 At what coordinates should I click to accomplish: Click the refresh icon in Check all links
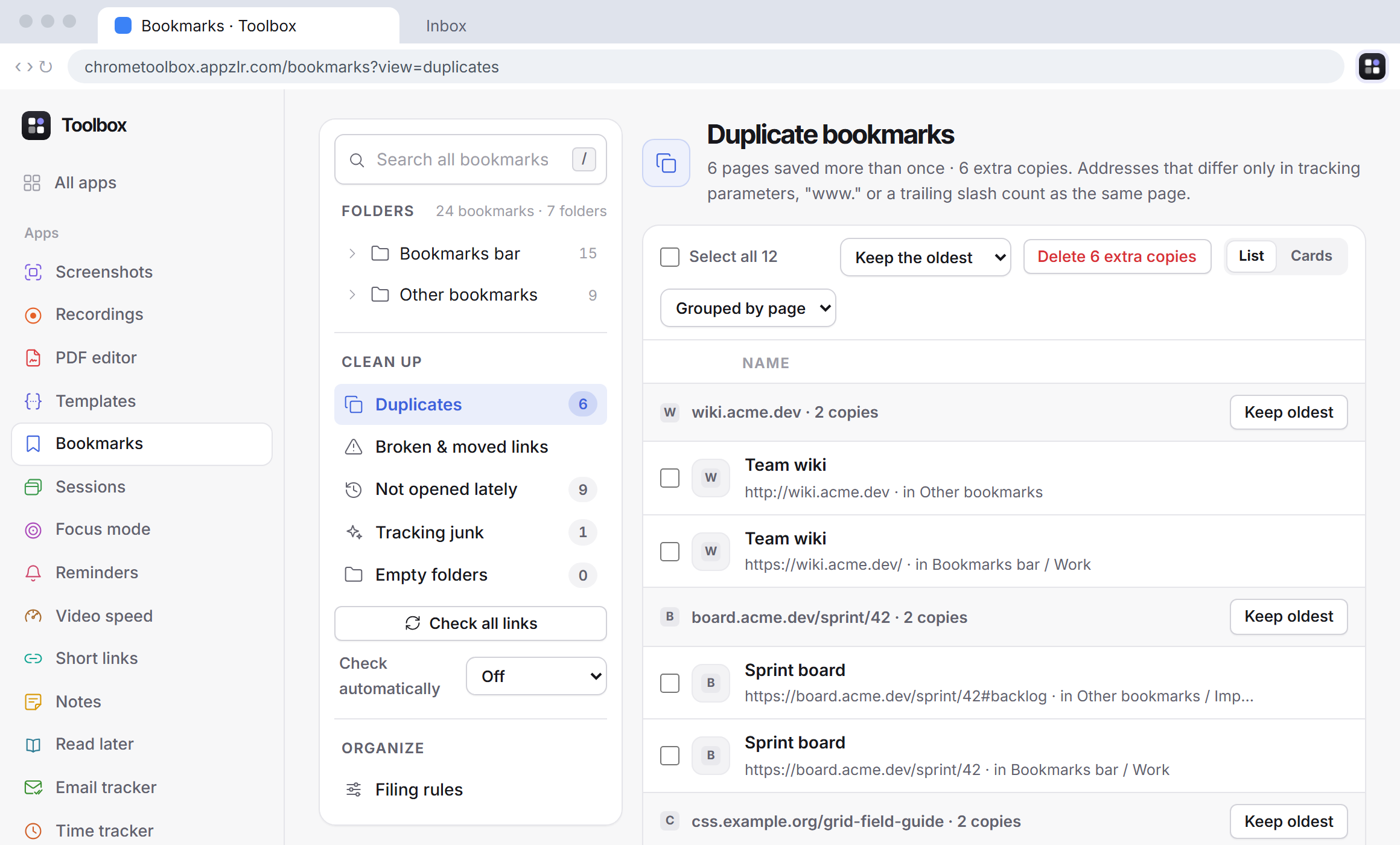point(413,623)
